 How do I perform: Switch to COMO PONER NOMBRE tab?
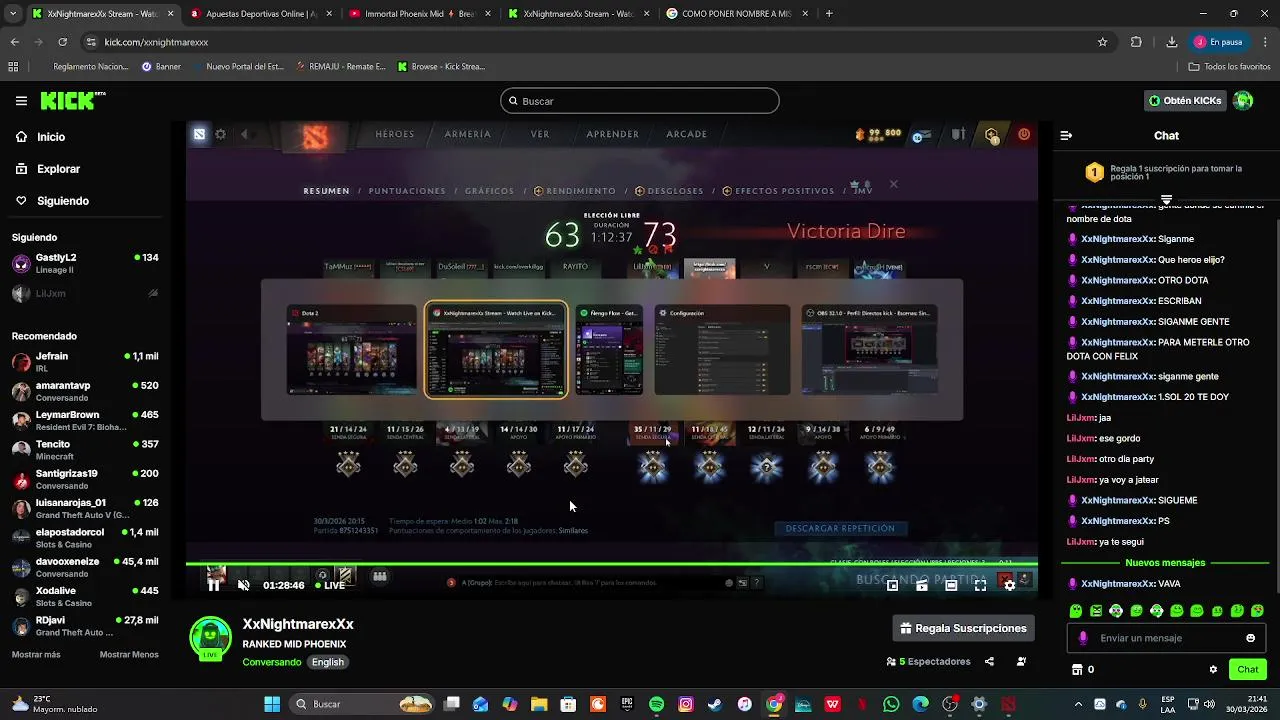(x=735, y=14)
